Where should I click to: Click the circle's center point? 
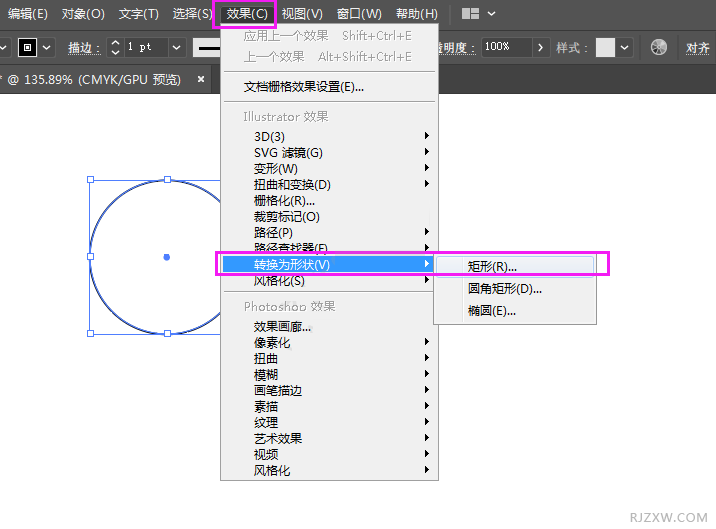167,257
